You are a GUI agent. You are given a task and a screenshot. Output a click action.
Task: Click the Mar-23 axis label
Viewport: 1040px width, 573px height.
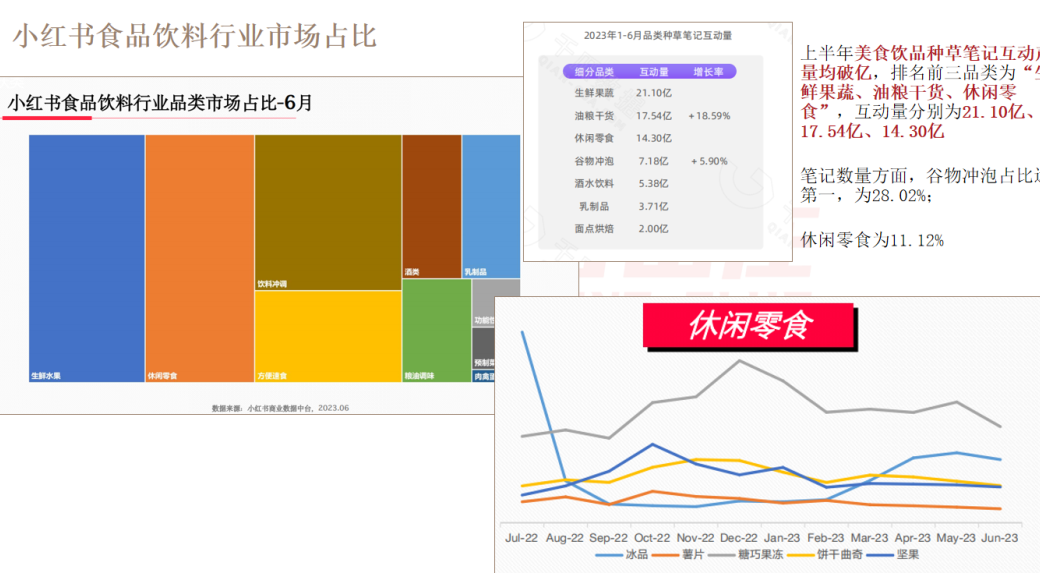[869, 538]
